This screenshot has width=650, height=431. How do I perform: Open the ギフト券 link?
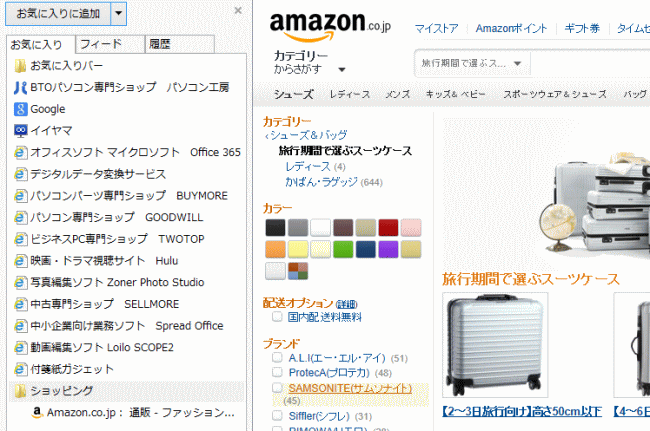click(582, 29)
